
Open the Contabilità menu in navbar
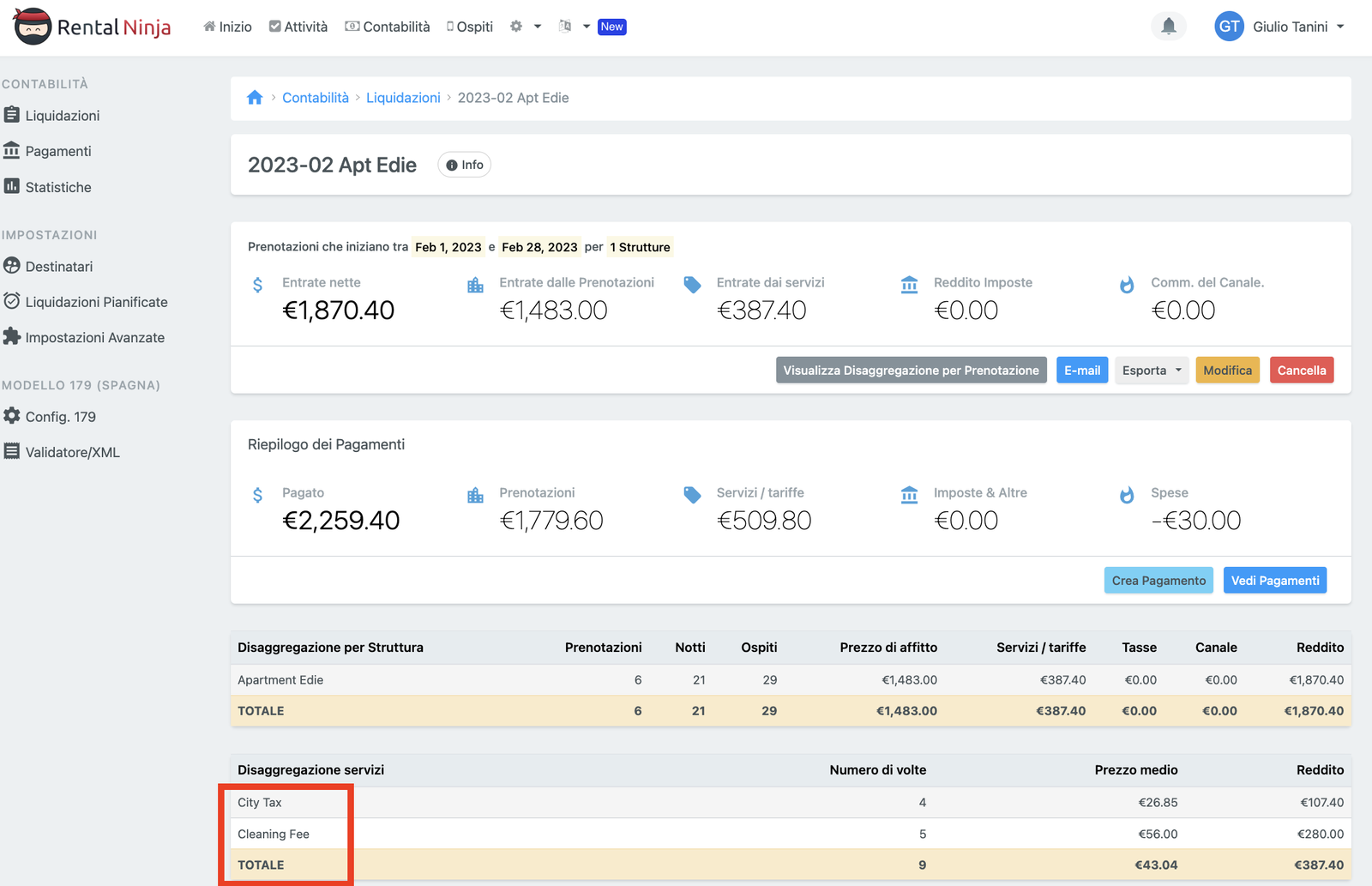coord(388,27)
